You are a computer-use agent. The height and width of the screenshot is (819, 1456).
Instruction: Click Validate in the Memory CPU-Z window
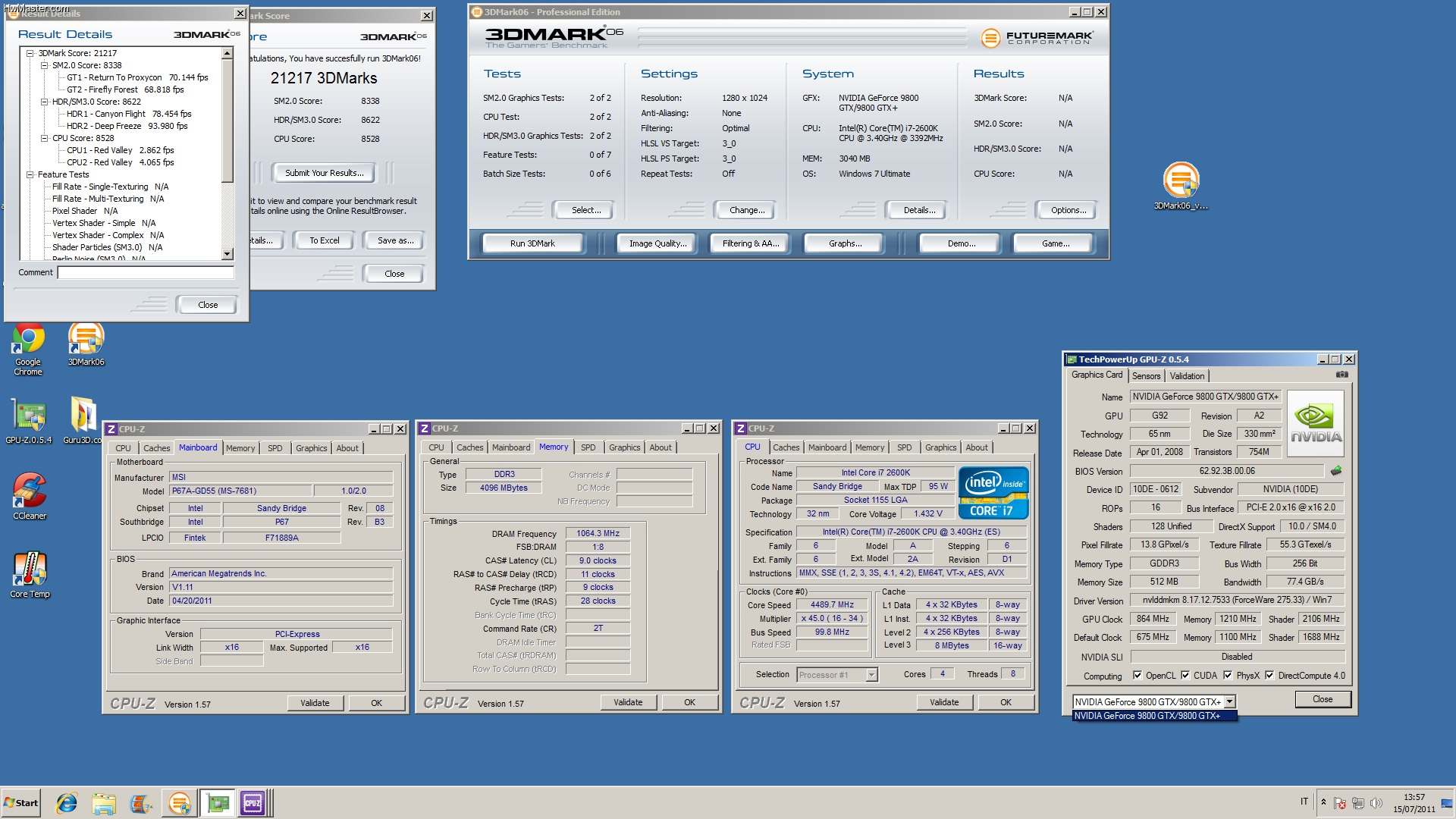628,702
